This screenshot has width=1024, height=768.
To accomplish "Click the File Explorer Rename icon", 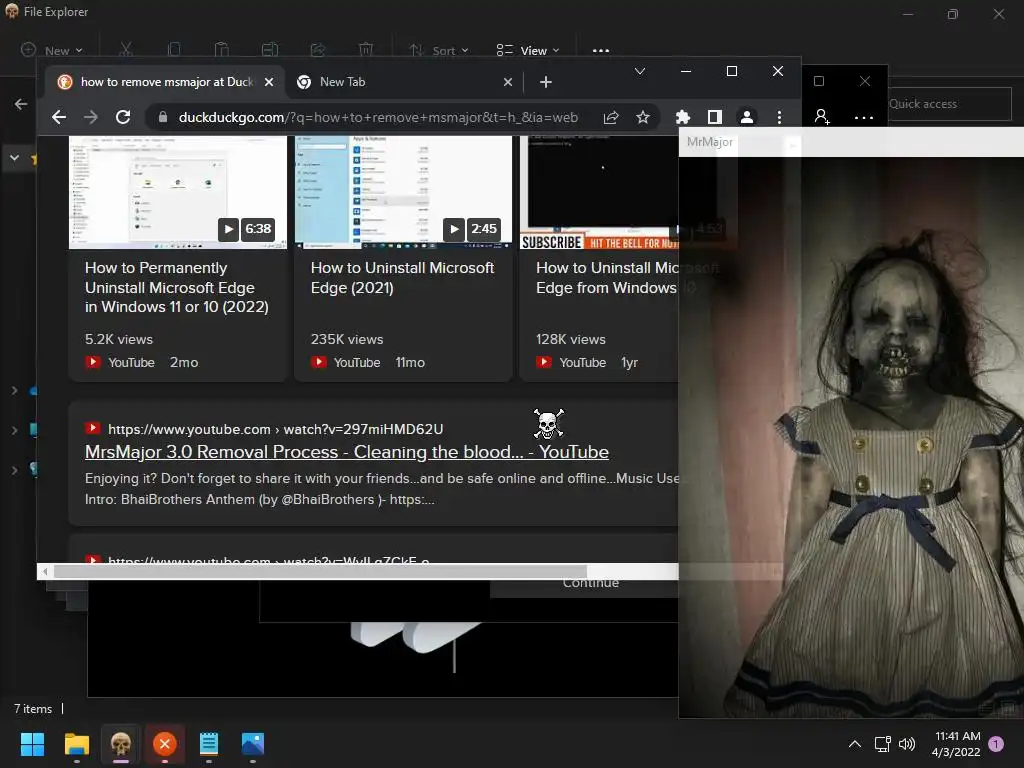I will (270, 50).
